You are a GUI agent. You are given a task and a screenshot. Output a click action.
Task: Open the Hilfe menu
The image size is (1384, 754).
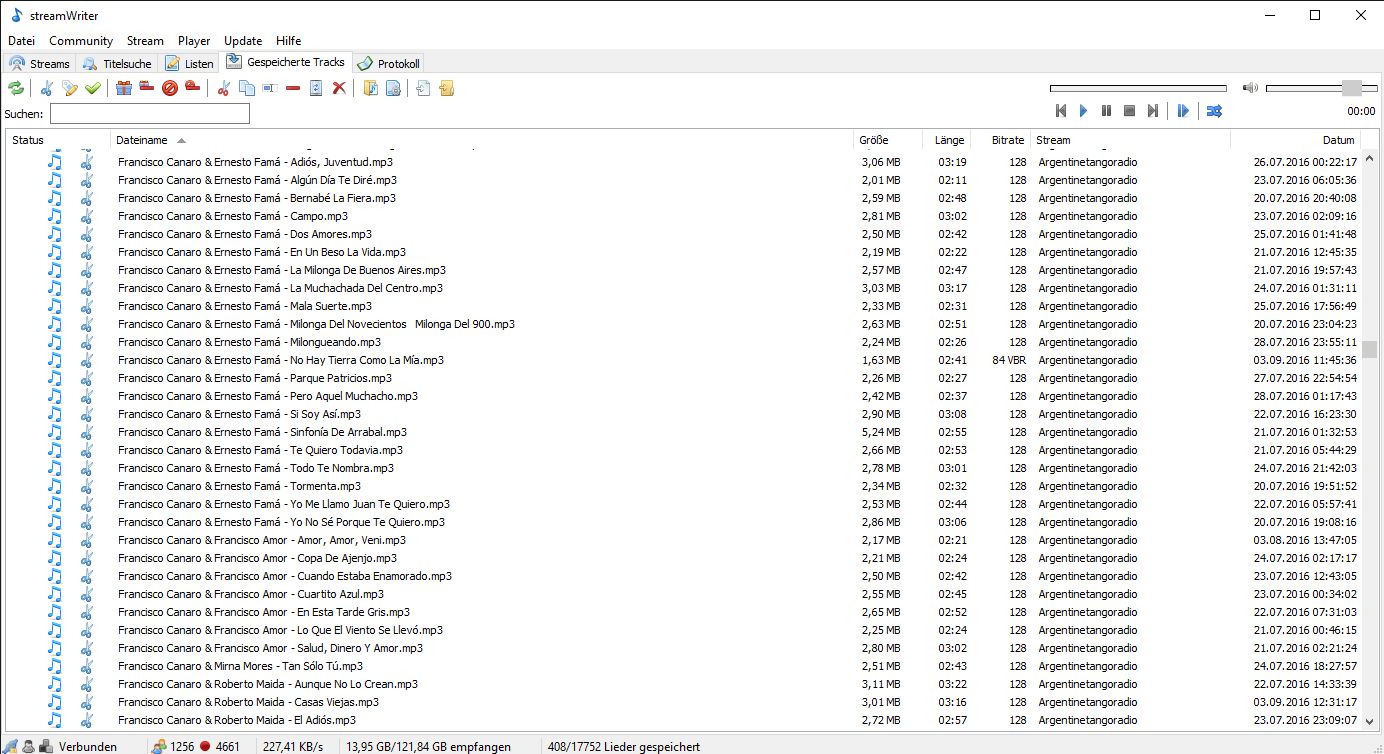[x=288, y=41]
